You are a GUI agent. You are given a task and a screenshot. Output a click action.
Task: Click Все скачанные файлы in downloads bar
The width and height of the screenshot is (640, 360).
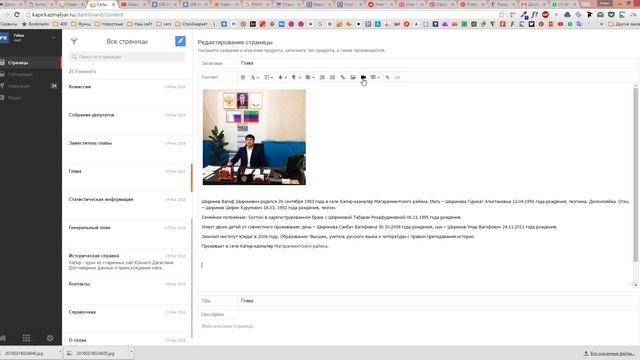609,353
